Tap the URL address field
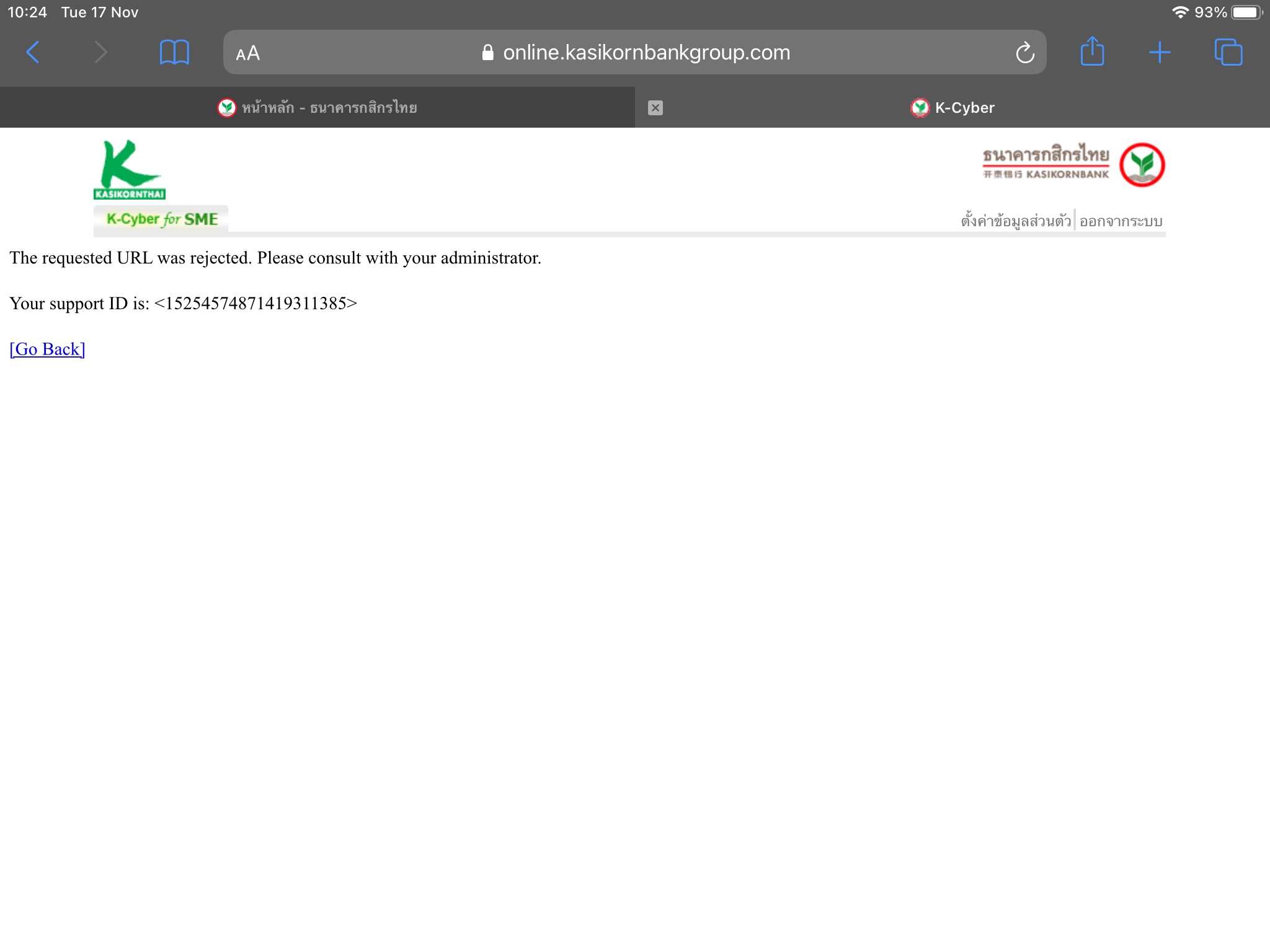Image resolution: width=1270 pixels, height=952 pixels. point(645,53)
